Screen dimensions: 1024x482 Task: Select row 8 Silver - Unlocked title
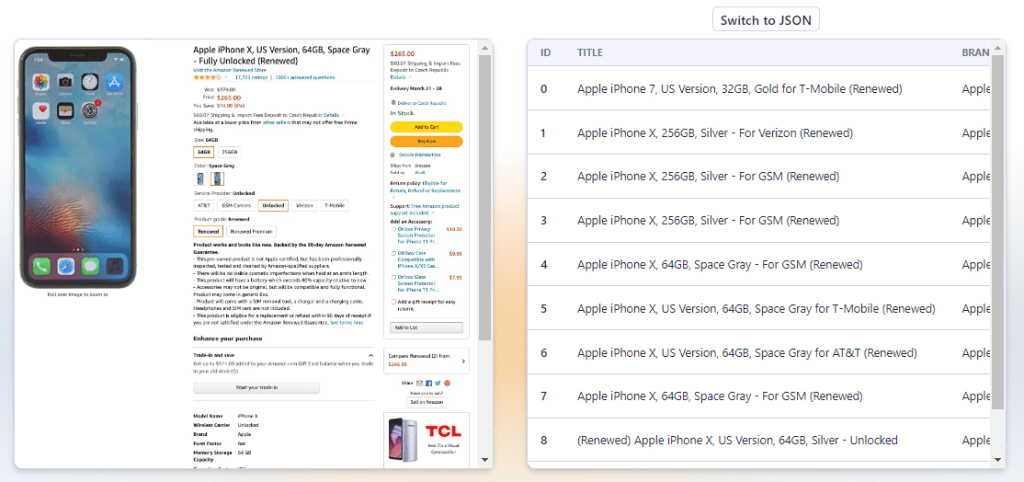coord(737,440)
